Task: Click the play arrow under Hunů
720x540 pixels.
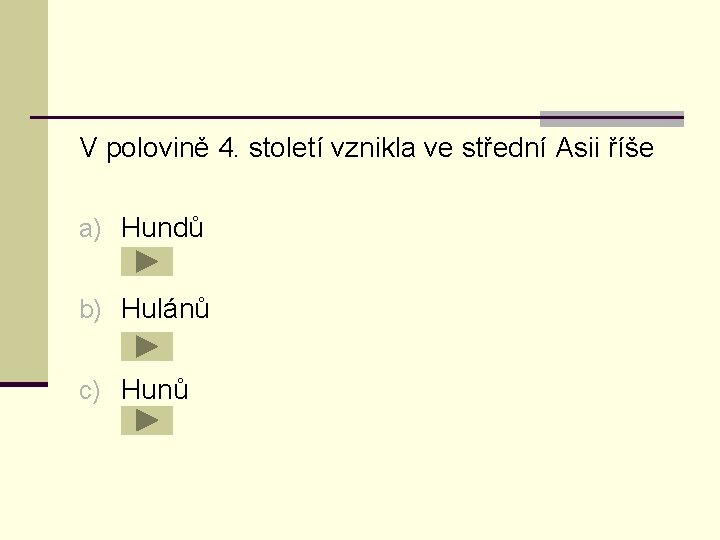Action: [x=147, y=420]
